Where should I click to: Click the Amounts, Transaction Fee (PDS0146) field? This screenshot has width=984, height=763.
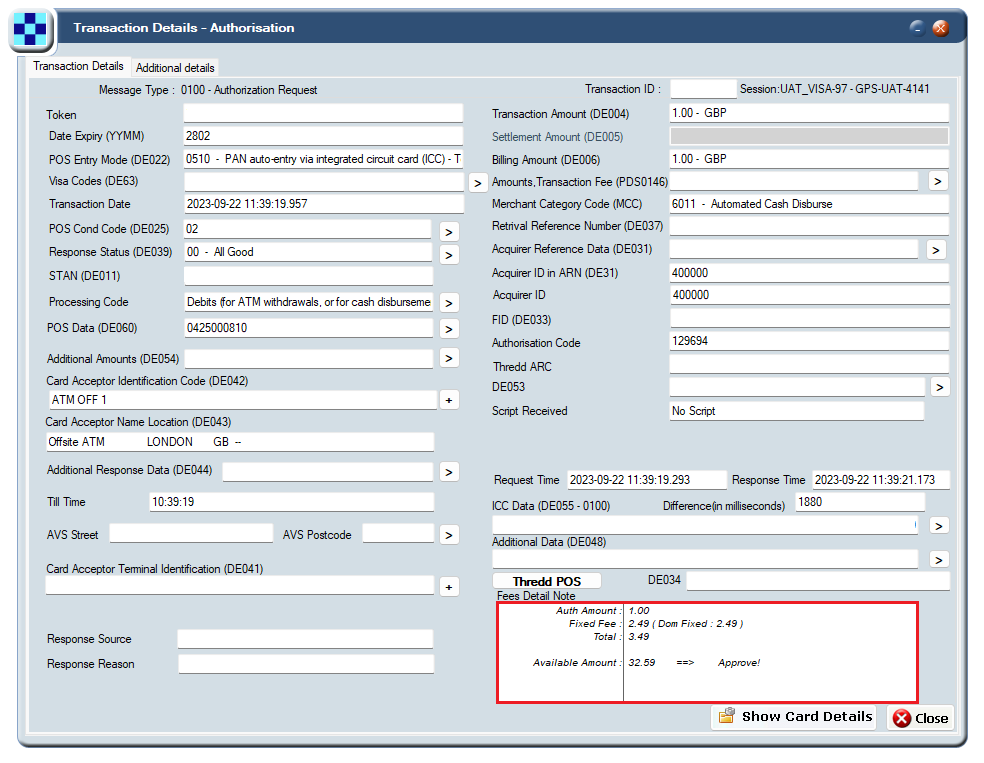pyautogui.click(x=794, y=181)
